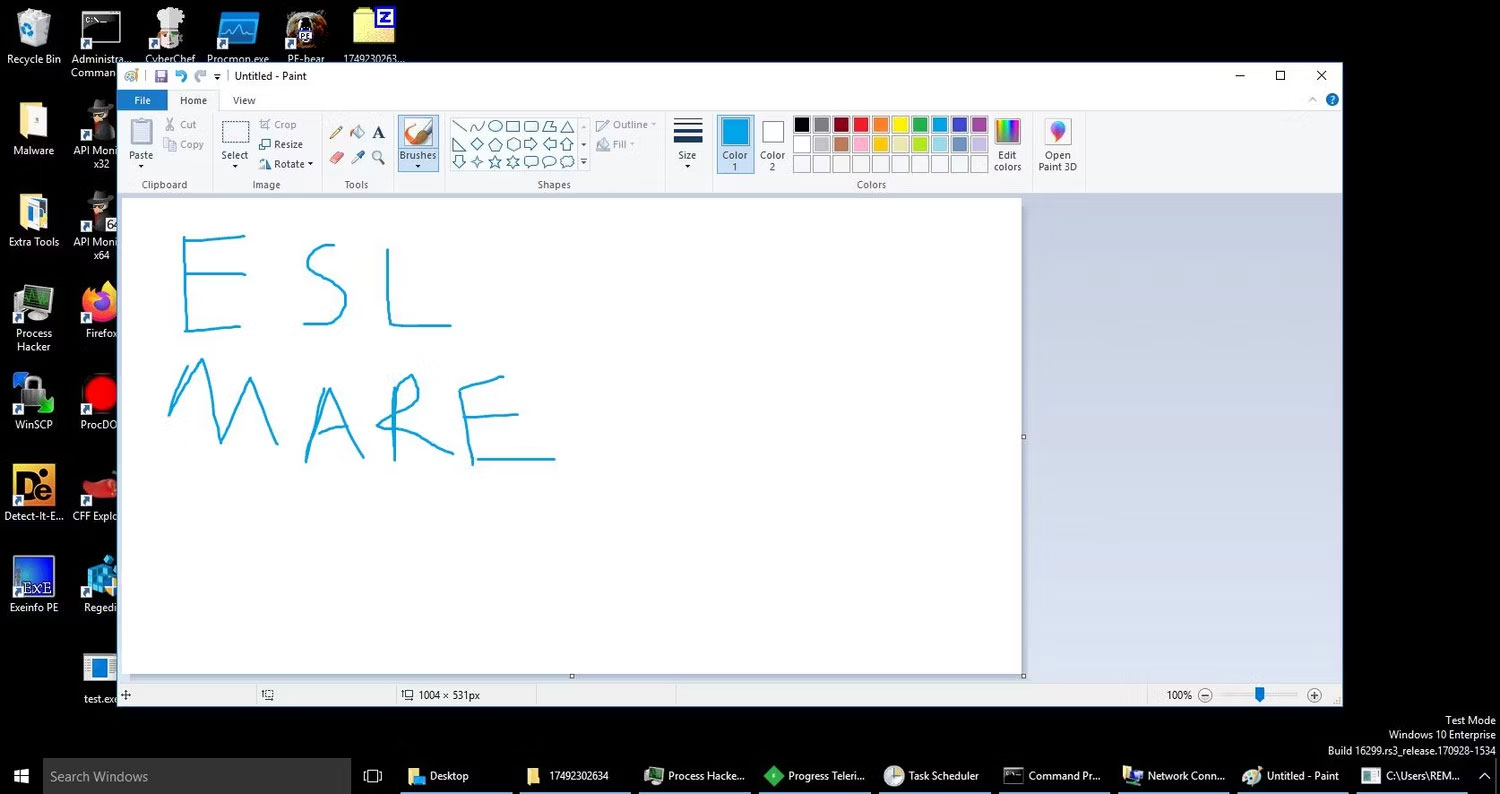Click the Resize command
Image resolution: width=1500 pixels, height=794 pixels.
282,144
